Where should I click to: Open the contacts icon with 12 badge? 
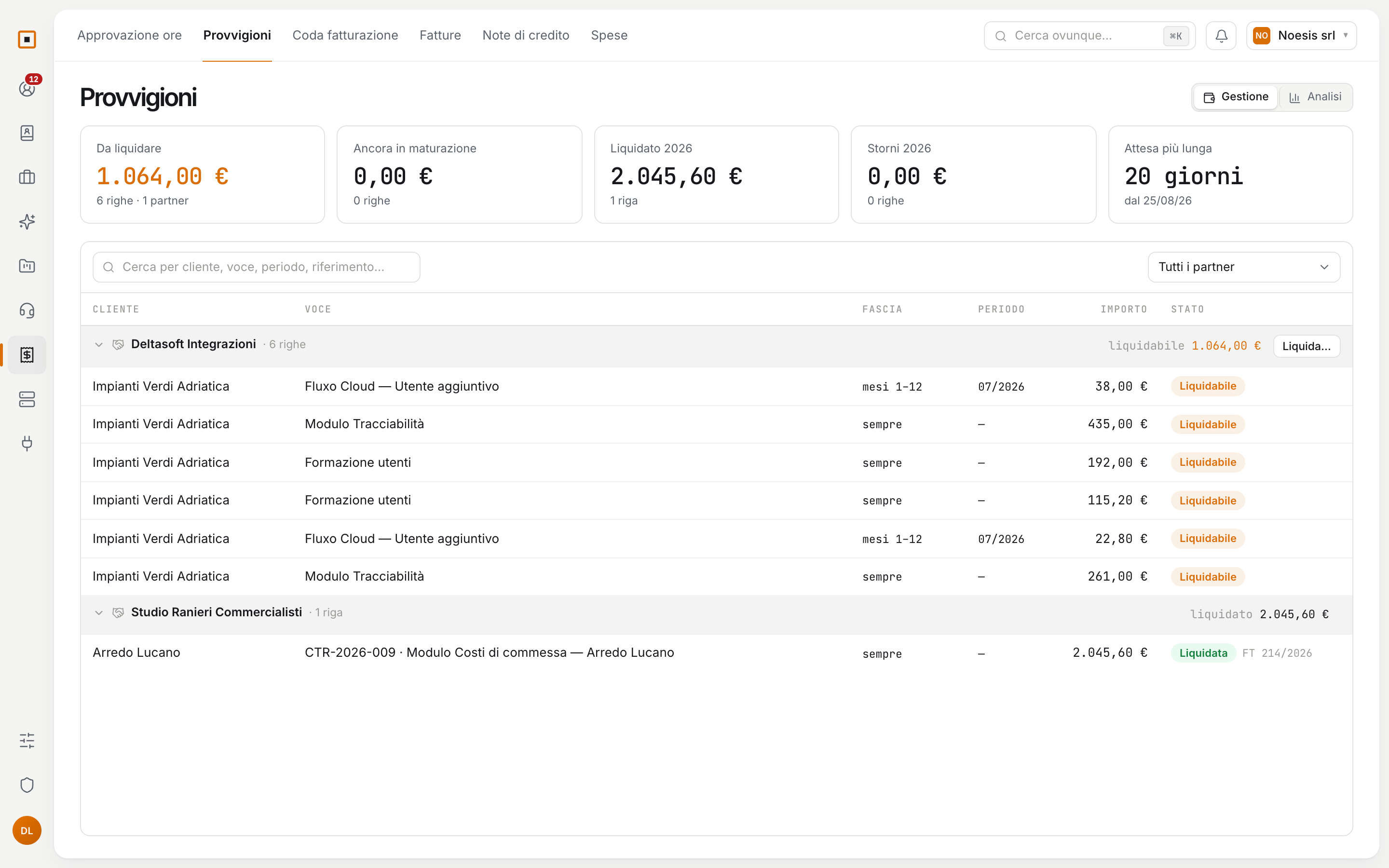click(27, 88)
